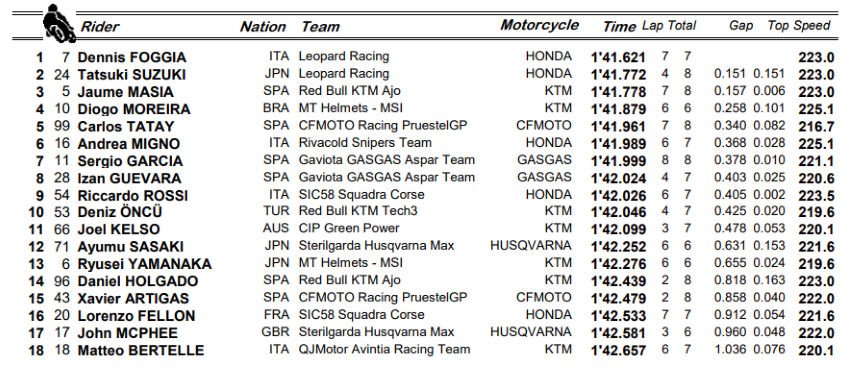
Task: Click the Time column header
Action: click(619, 27)
